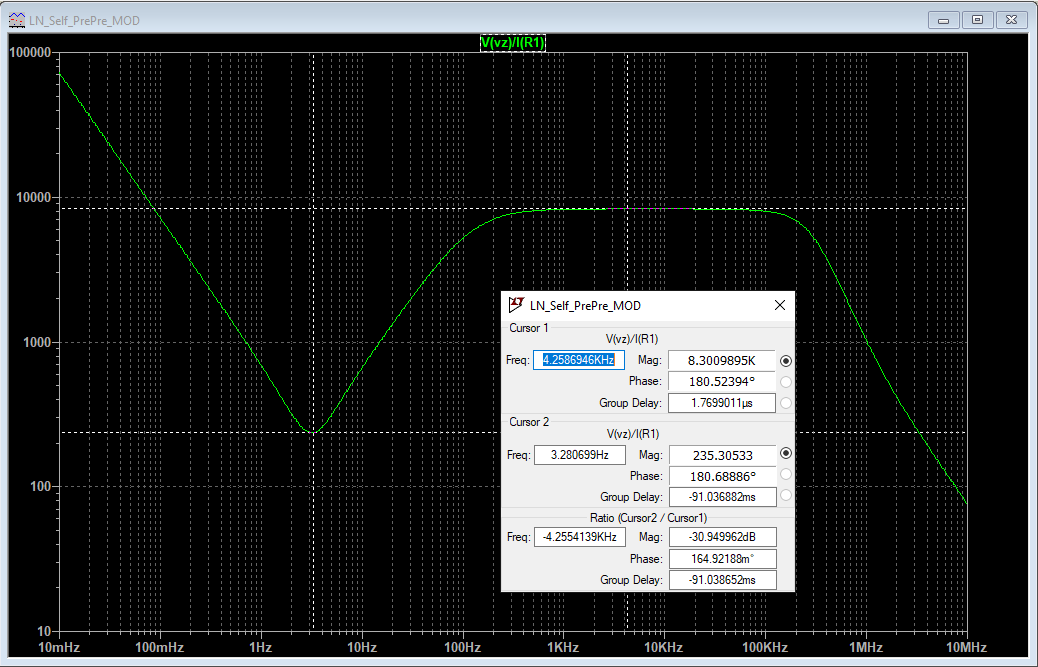Click the Cursor 1 group heading
The width and height of the screenshot is (1038, 667).
528,328
